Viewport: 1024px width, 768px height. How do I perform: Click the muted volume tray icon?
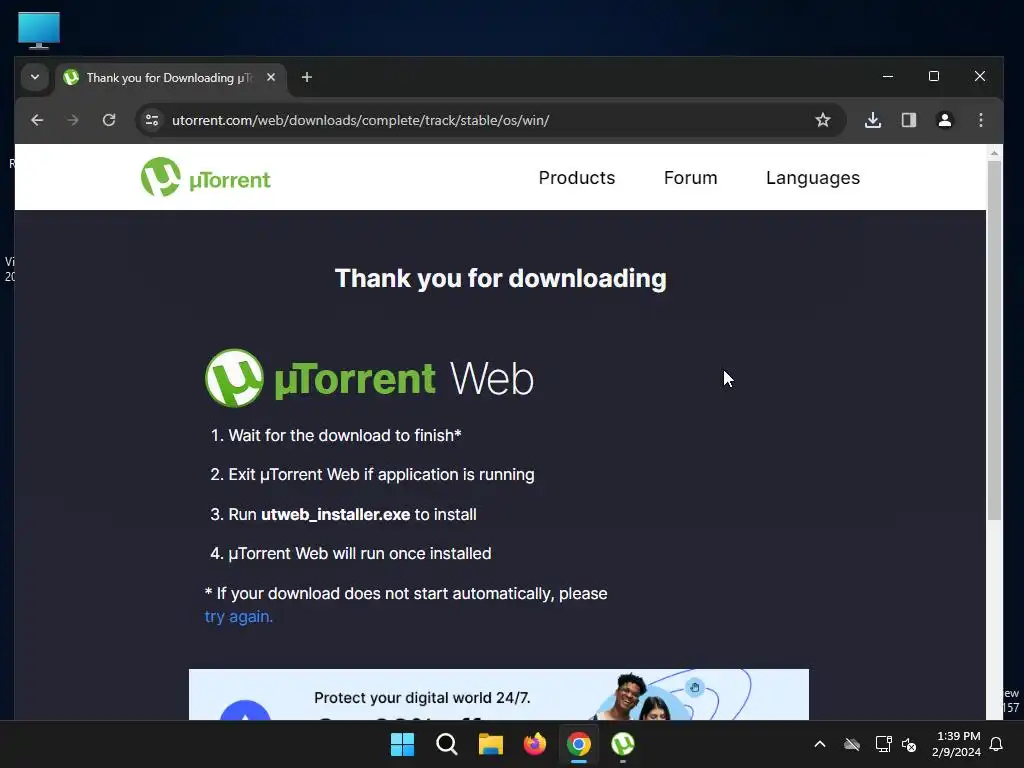coord(909,744)
